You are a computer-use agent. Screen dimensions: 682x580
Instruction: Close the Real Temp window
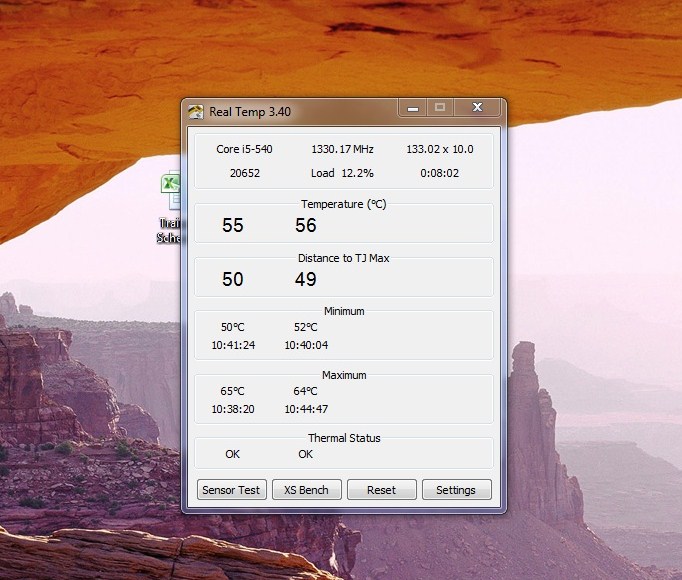tap(478, 108)
